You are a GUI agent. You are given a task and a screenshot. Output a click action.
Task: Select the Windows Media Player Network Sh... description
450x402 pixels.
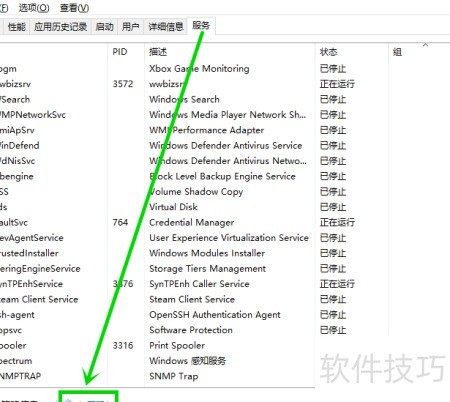pyautogui.click(x=227, y=115)
